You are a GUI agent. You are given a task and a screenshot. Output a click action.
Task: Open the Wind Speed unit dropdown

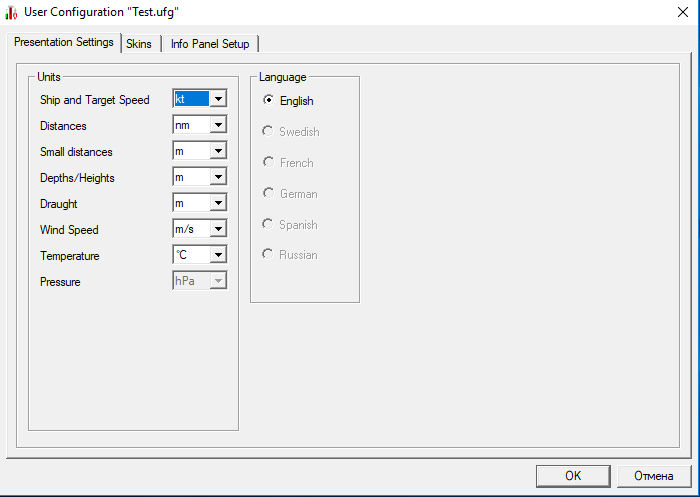pyautogui.click(x=218, y=229)
